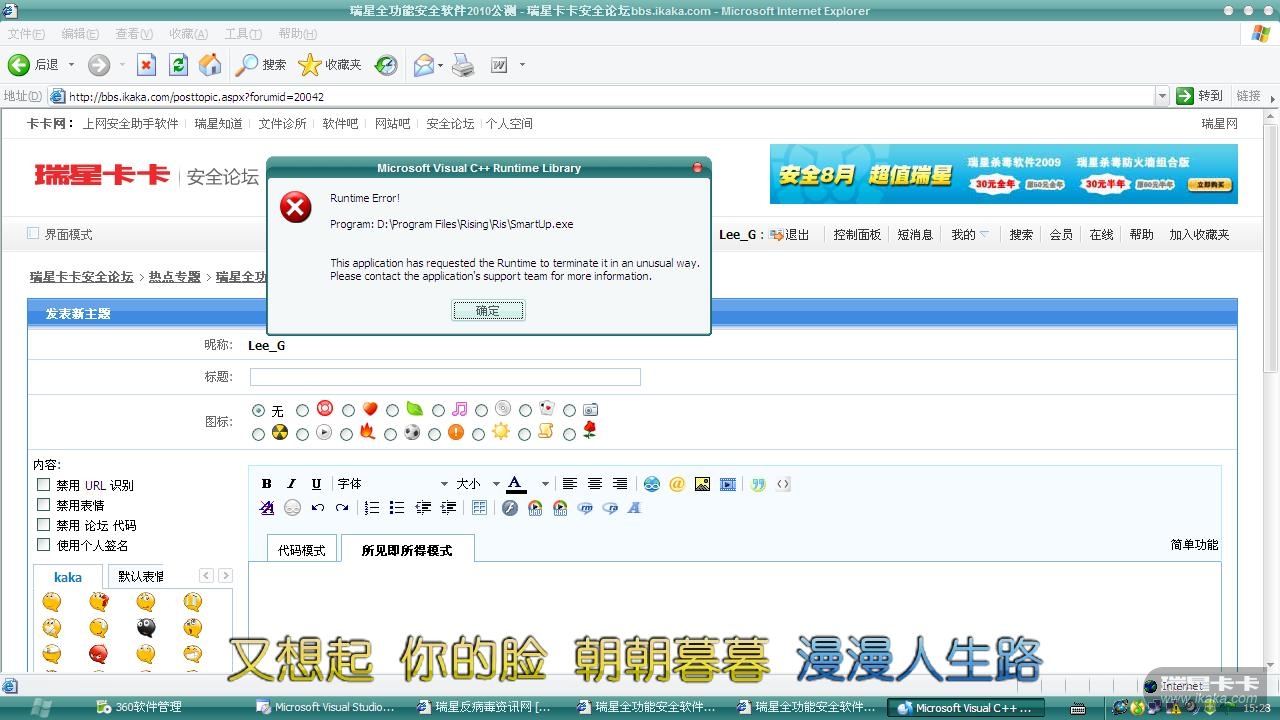Screen dimensions: 1280x720
Task: Switch to the '所见即所得模式' tab
Action: 407,549
